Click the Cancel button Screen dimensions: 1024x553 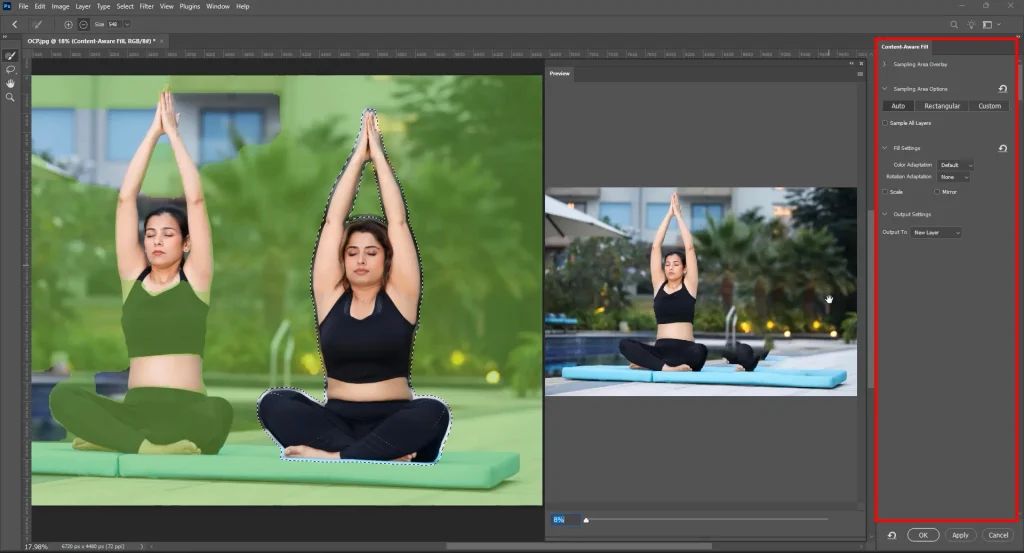(998, 535)
